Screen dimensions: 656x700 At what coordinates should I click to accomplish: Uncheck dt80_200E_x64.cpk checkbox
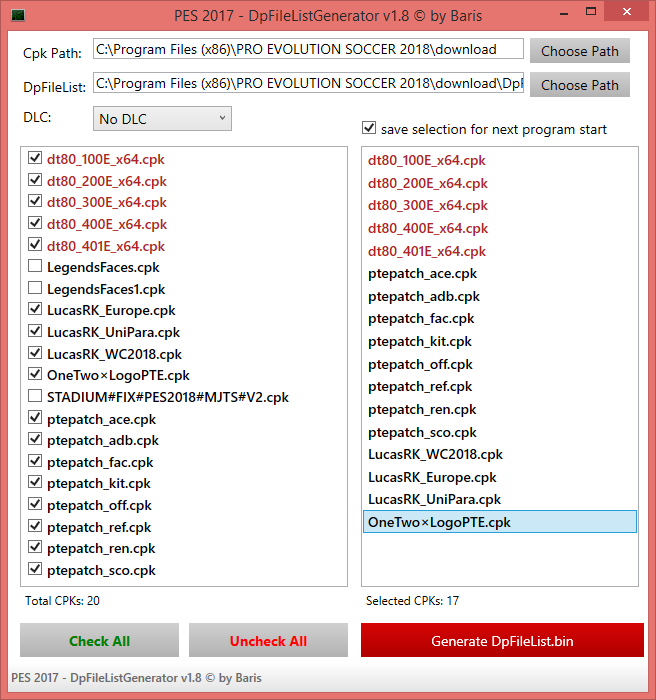(x=35, y=180)
